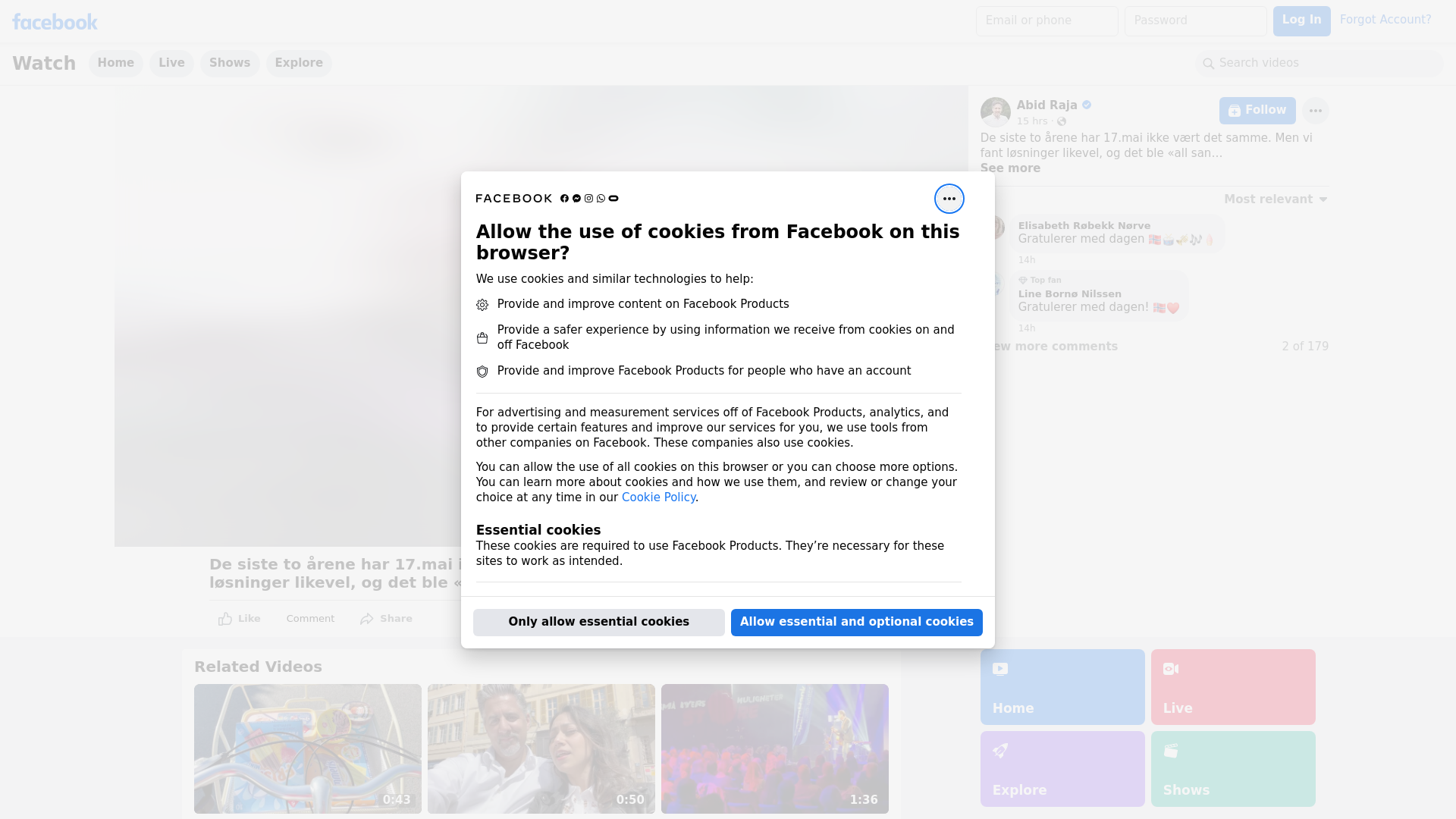Open the Cookie Policy link
1456x819 pixels.
(x=658, y=497)
